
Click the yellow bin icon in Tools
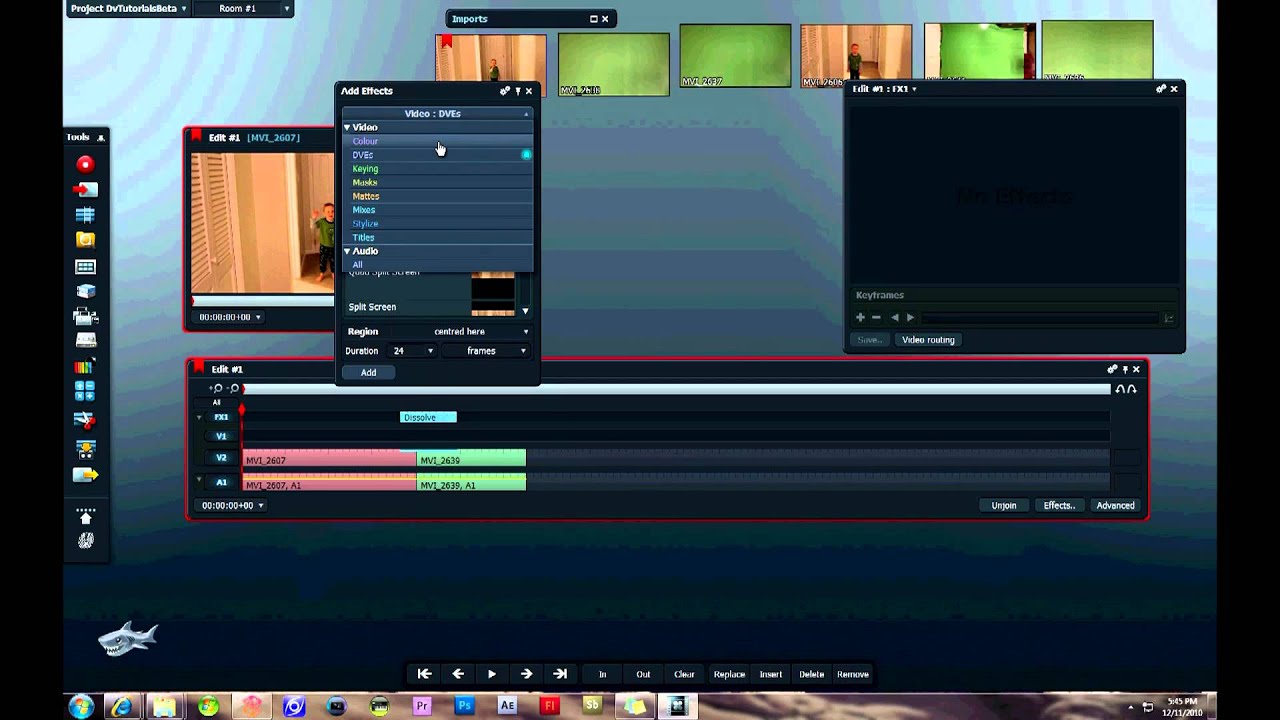pyautogui.click(x=85, y=240)
